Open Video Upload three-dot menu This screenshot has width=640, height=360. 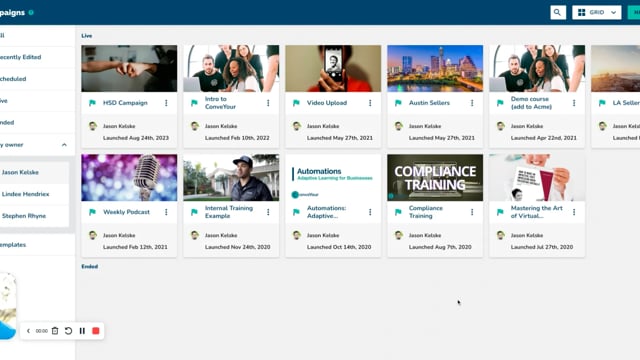(370, 103)
